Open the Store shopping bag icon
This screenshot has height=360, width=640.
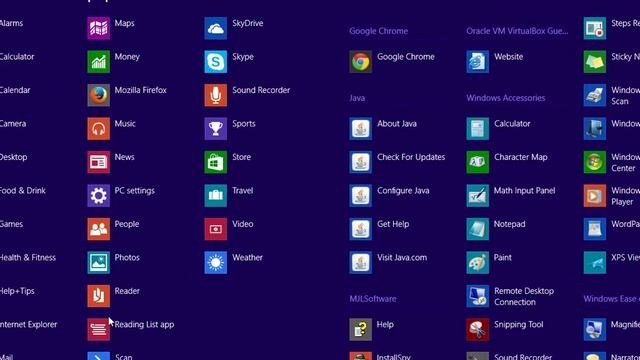tap(216, 162)
